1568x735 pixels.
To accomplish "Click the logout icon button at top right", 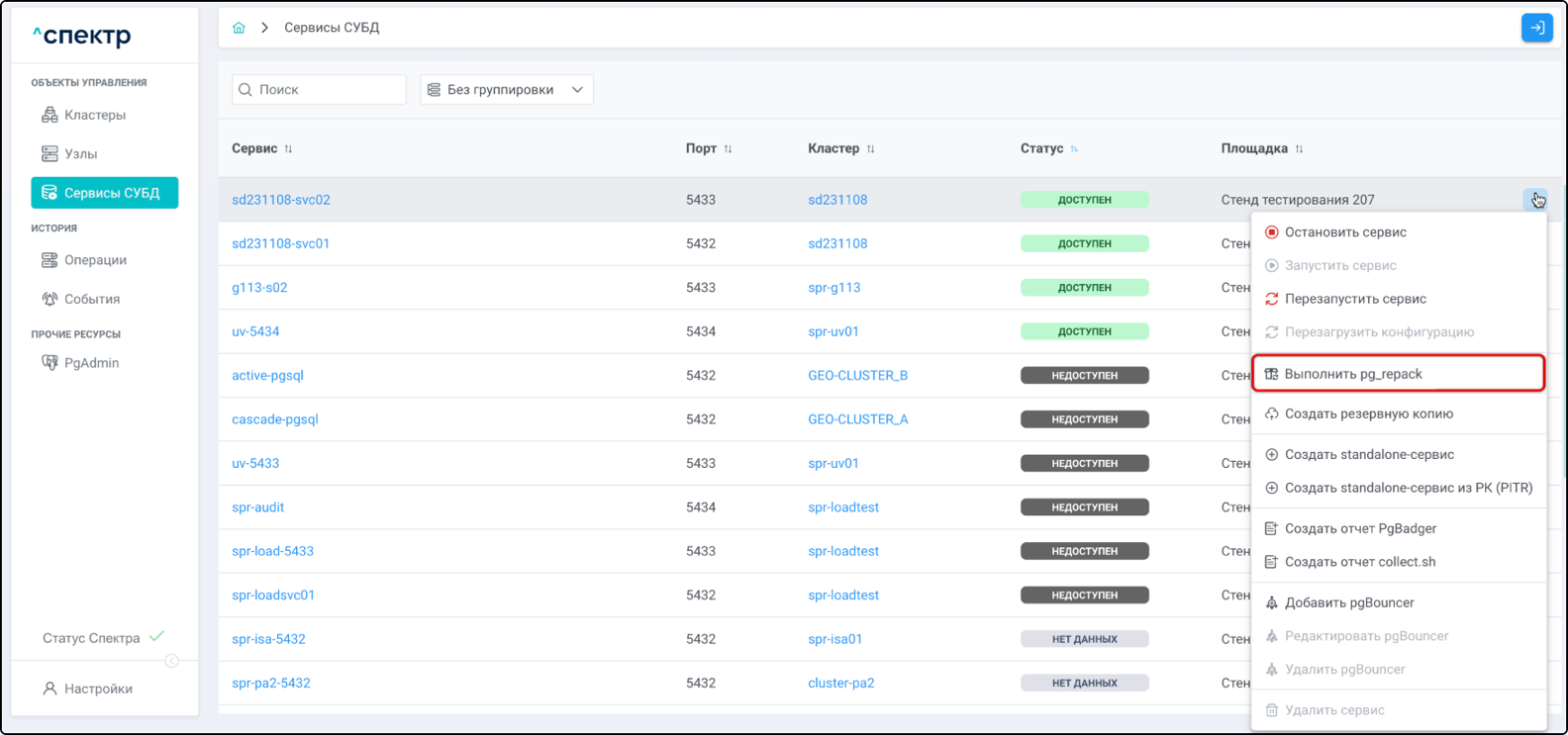I will pyautogui.click(x=1536, y=28).
